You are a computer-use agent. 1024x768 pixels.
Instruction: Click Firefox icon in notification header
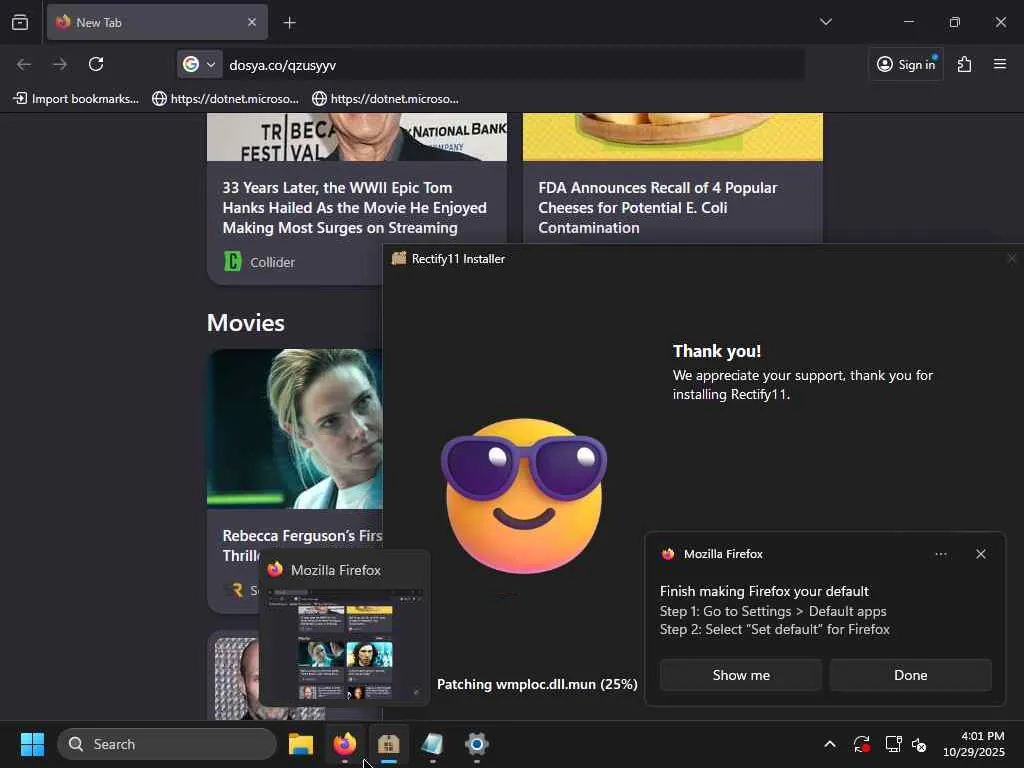(667, 554)
